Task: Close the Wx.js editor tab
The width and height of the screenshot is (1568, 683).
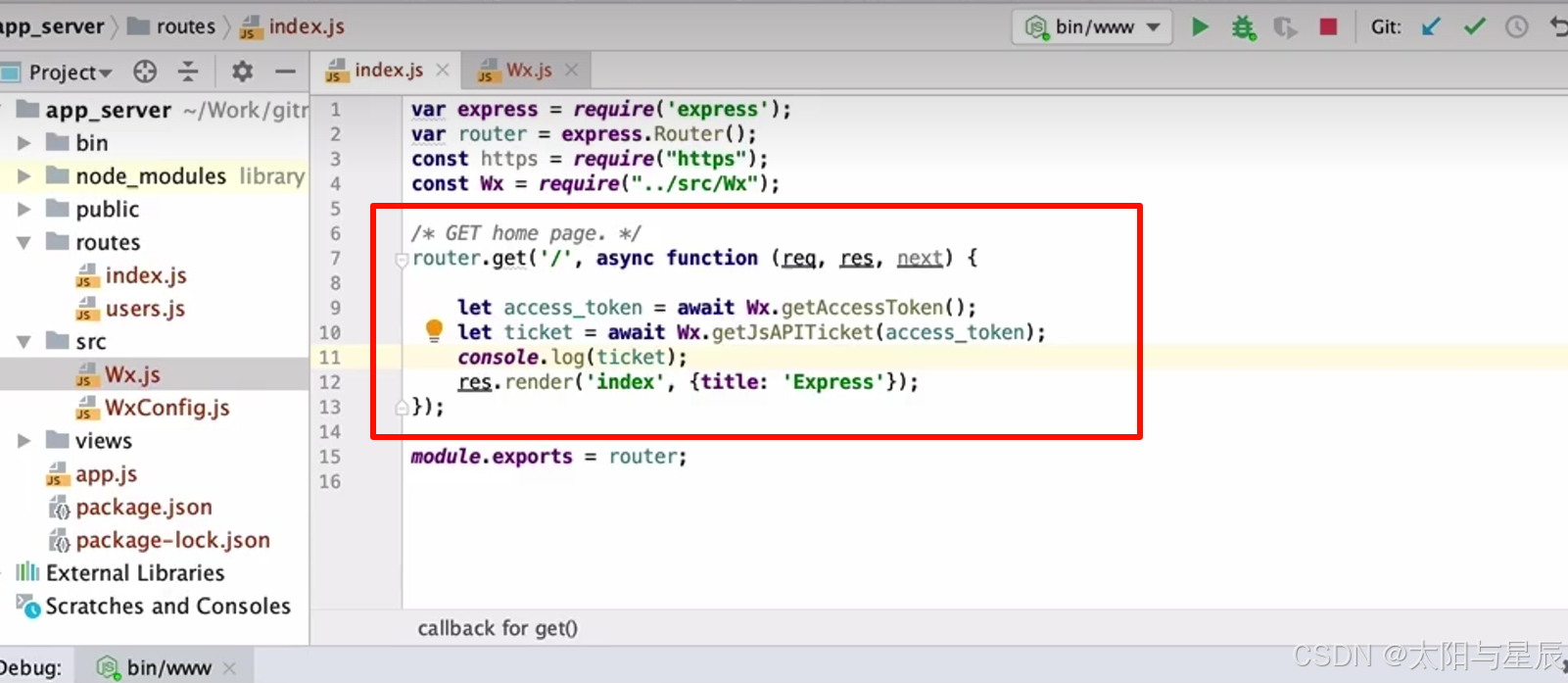Action: [x=572, y=70]
